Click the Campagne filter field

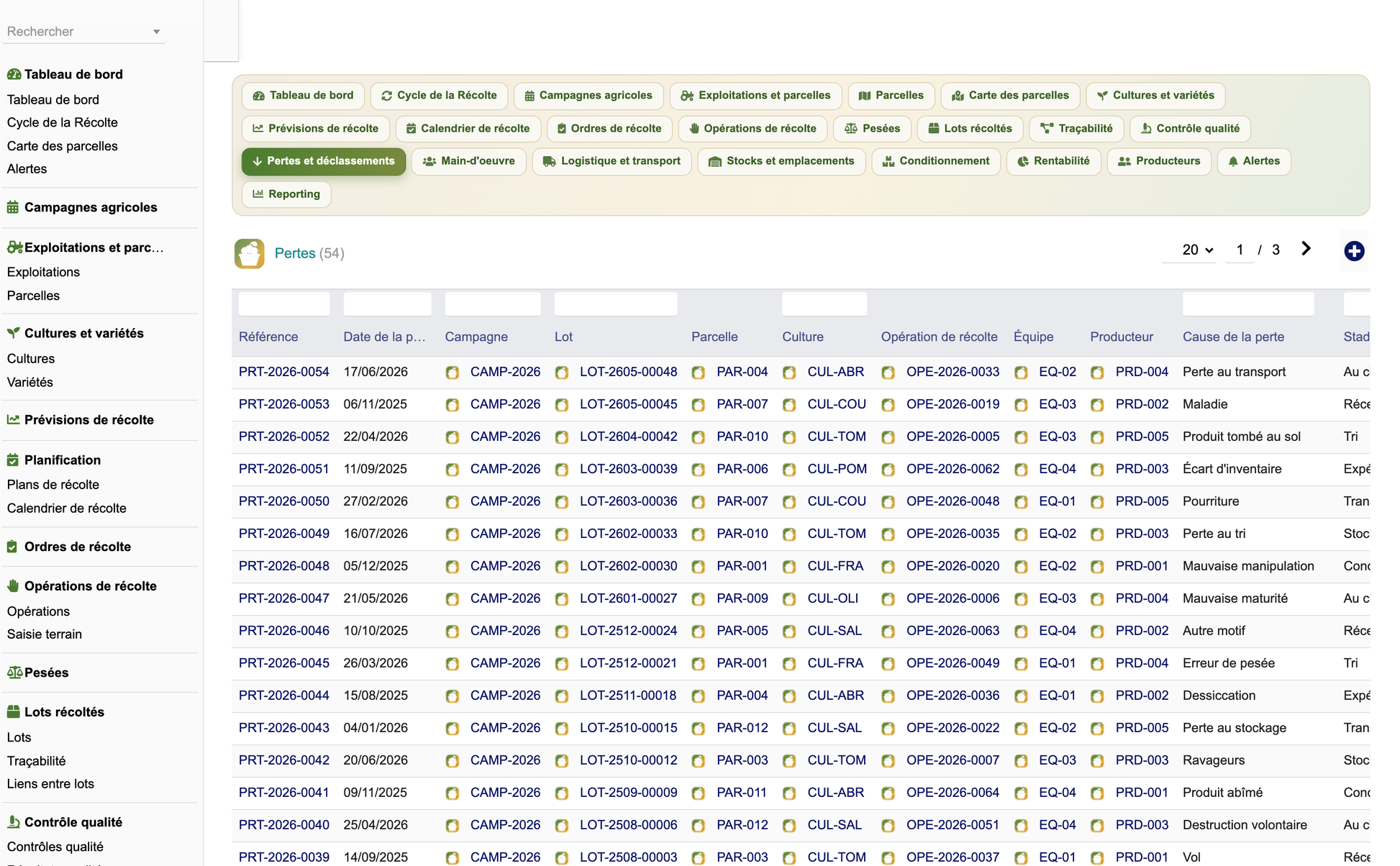click(493, 304)
